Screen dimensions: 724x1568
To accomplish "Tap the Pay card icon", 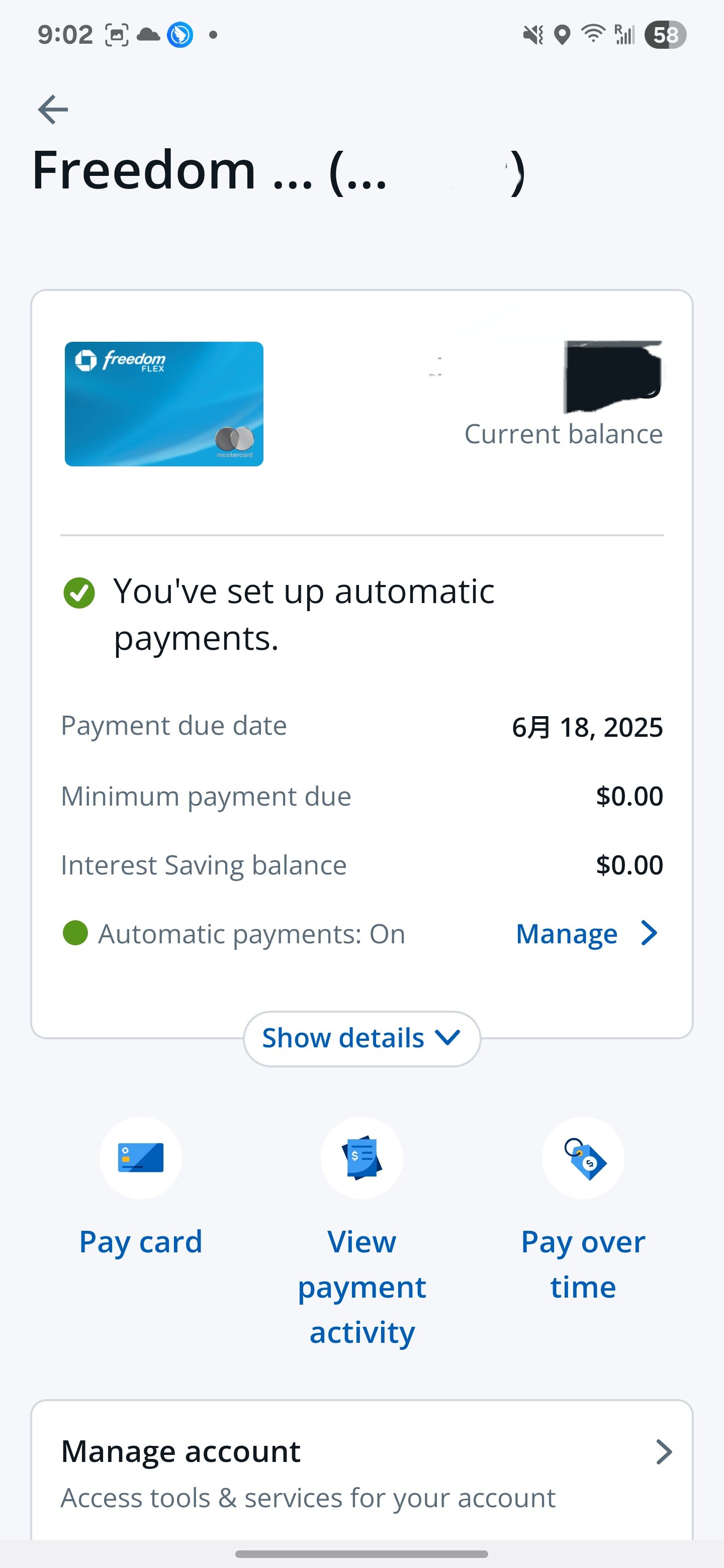I will click(x=141, y=1157).
